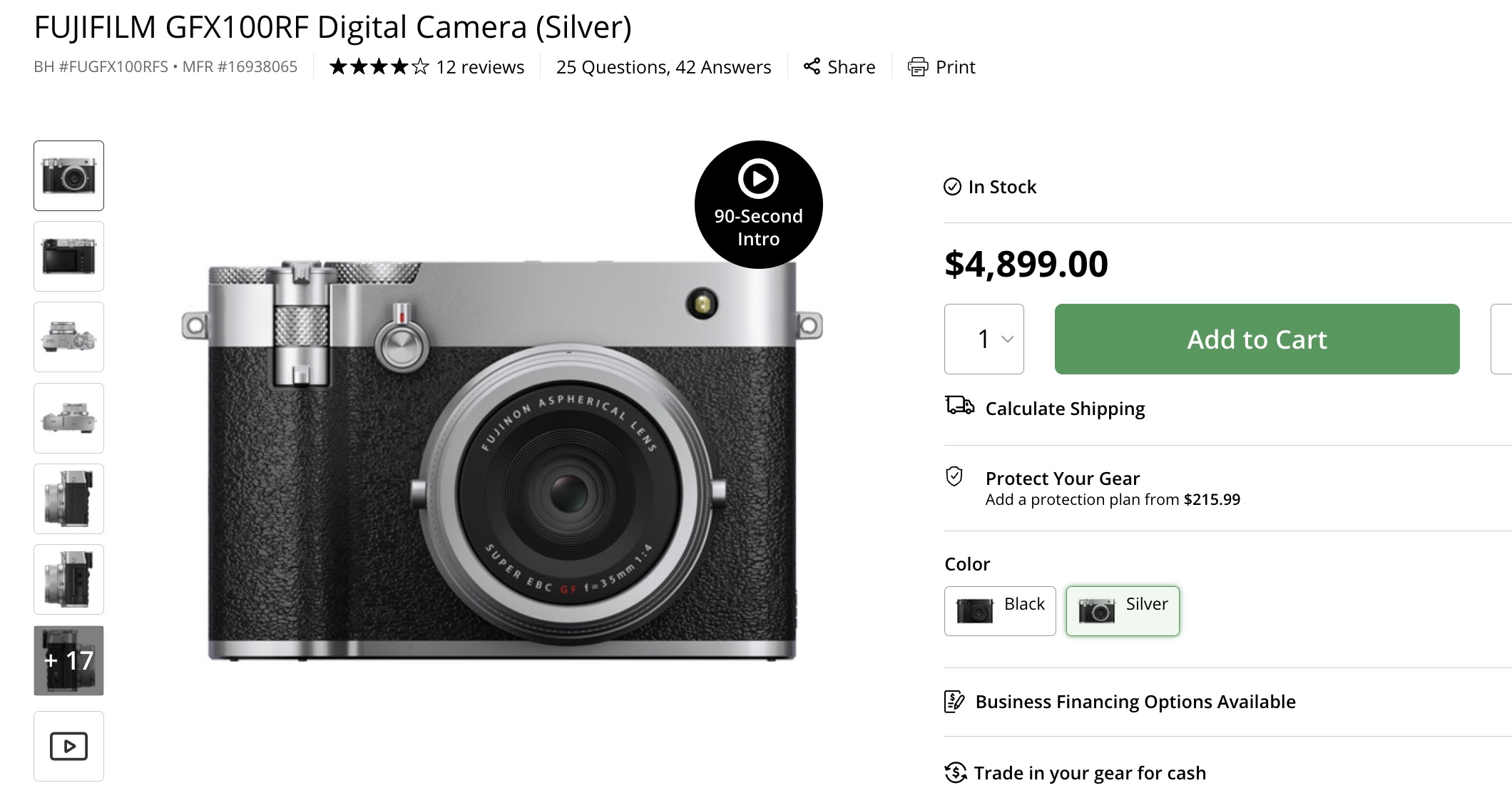The image size is (1512, 793).
Task: Expand the +17 additional photos thumbnail
Action: (x=68, y=660)
